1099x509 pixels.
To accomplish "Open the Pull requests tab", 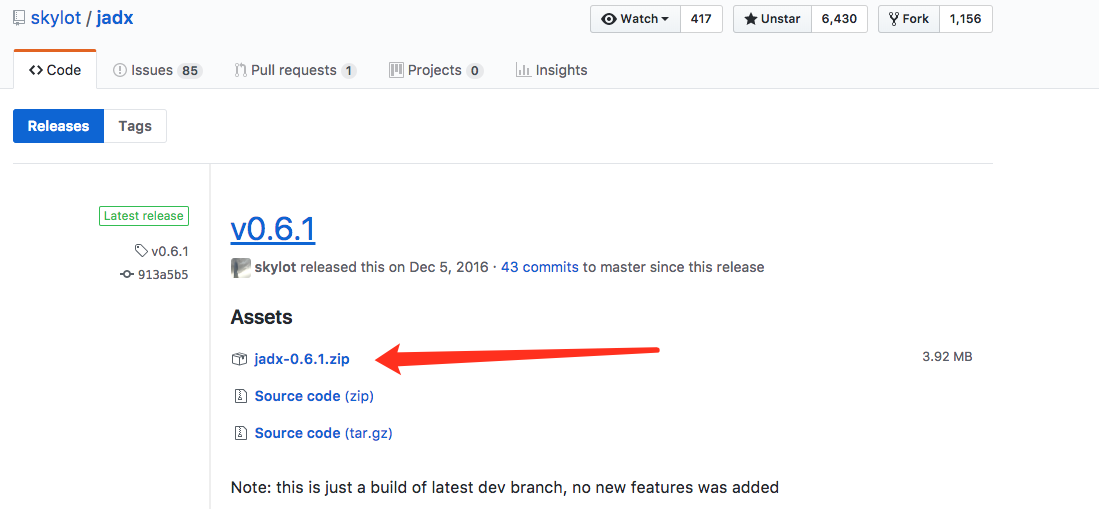I will [x=295, y=70].
